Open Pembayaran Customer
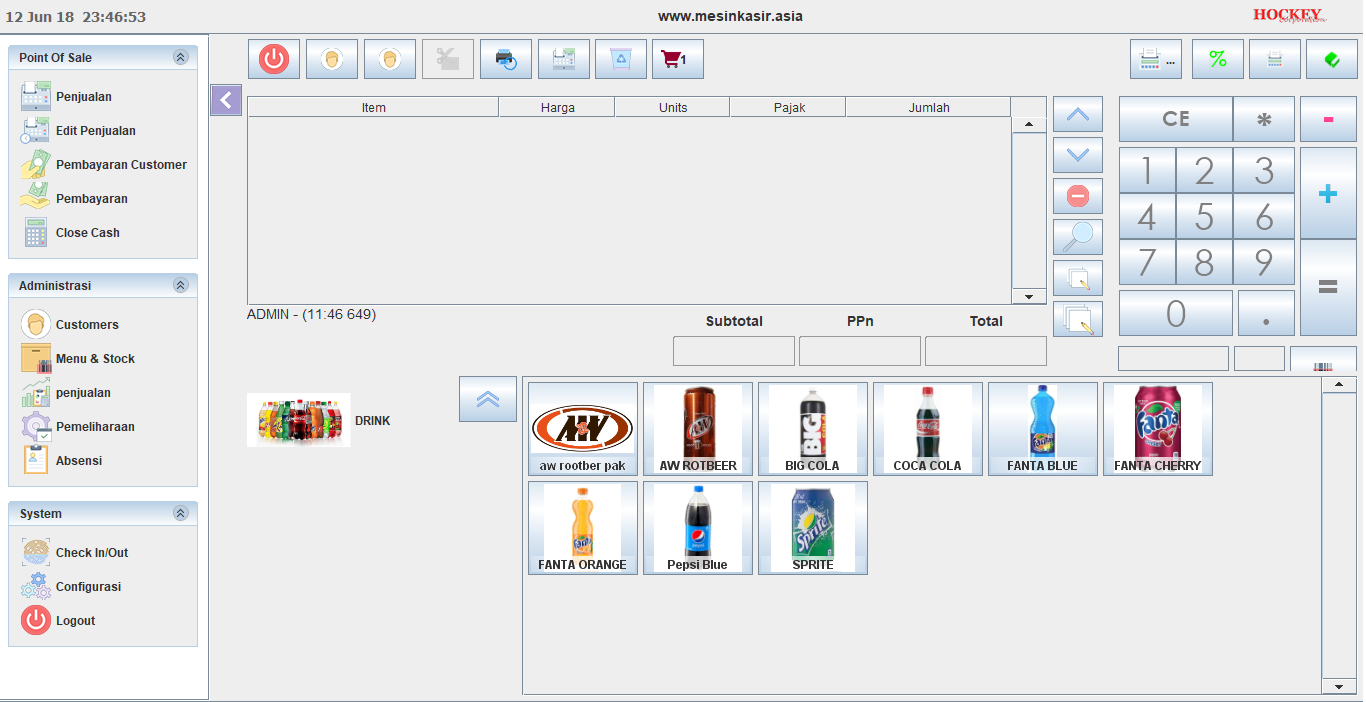This screenshot has height=702, width=1366. (103, 165)
